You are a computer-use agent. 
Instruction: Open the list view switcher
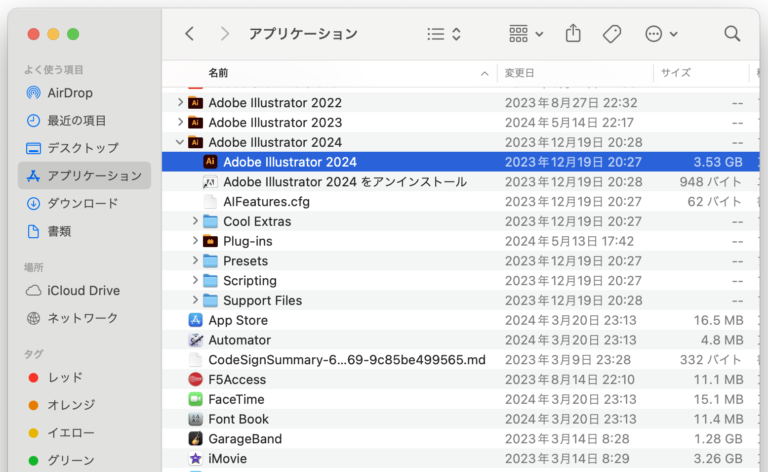pyautogui.click(x=444, y=34)
